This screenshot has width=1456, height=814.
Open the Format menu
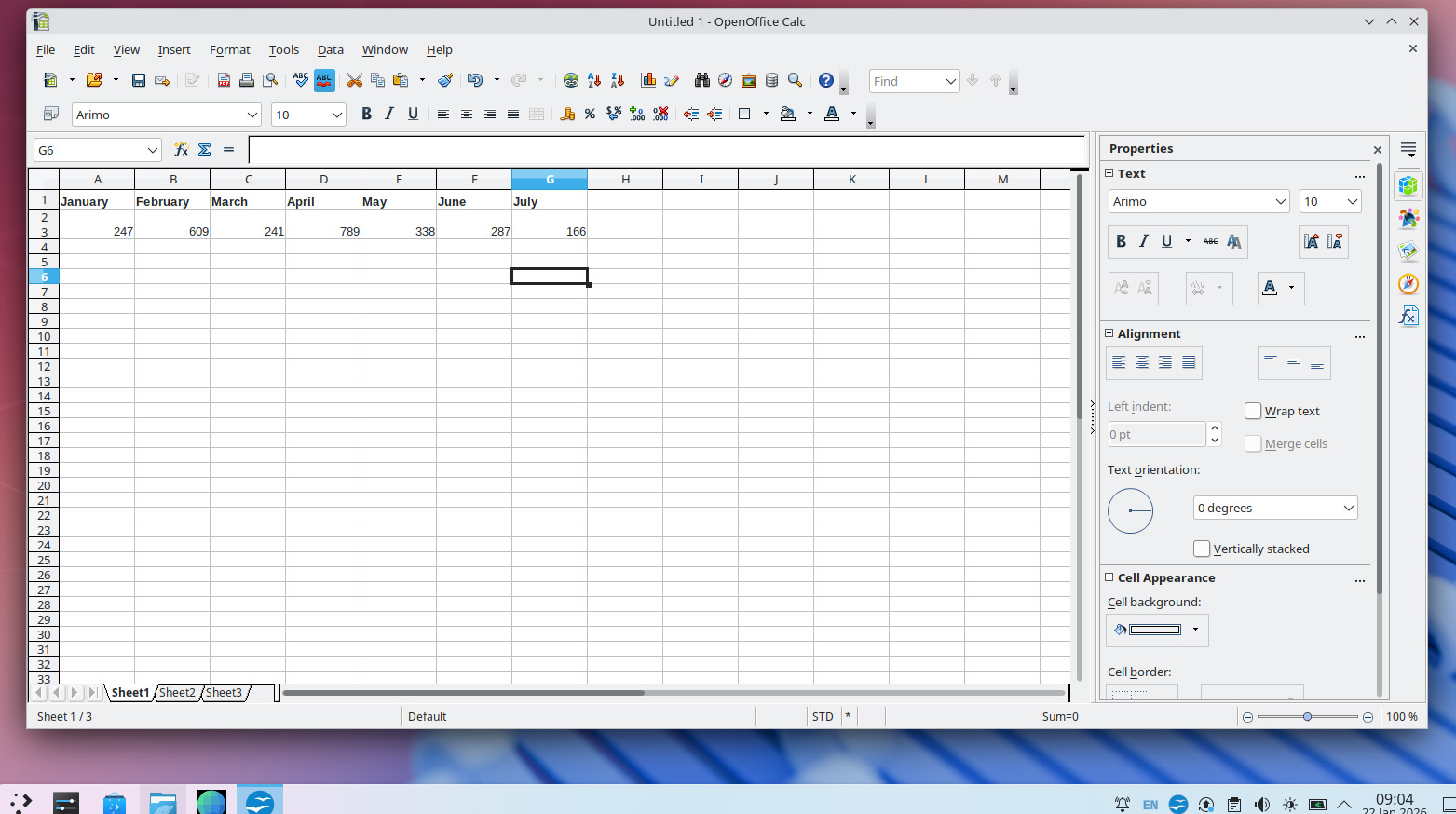click(x=229, y=50)
